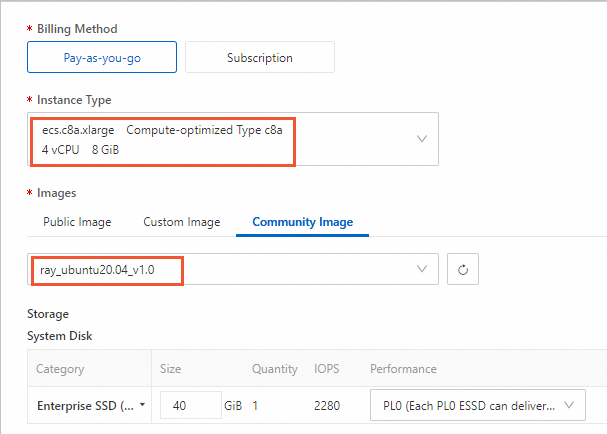Click the System Disk heading
The image size is (607, 434).
60,336
